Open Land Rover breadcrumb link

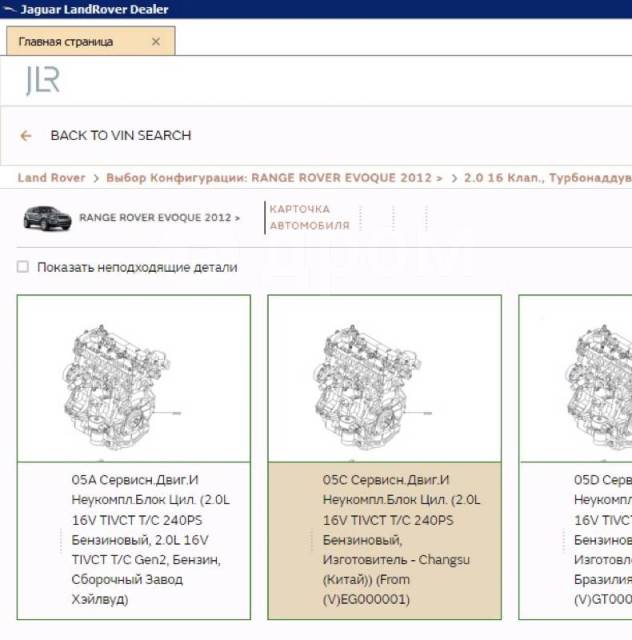(51, 178)
